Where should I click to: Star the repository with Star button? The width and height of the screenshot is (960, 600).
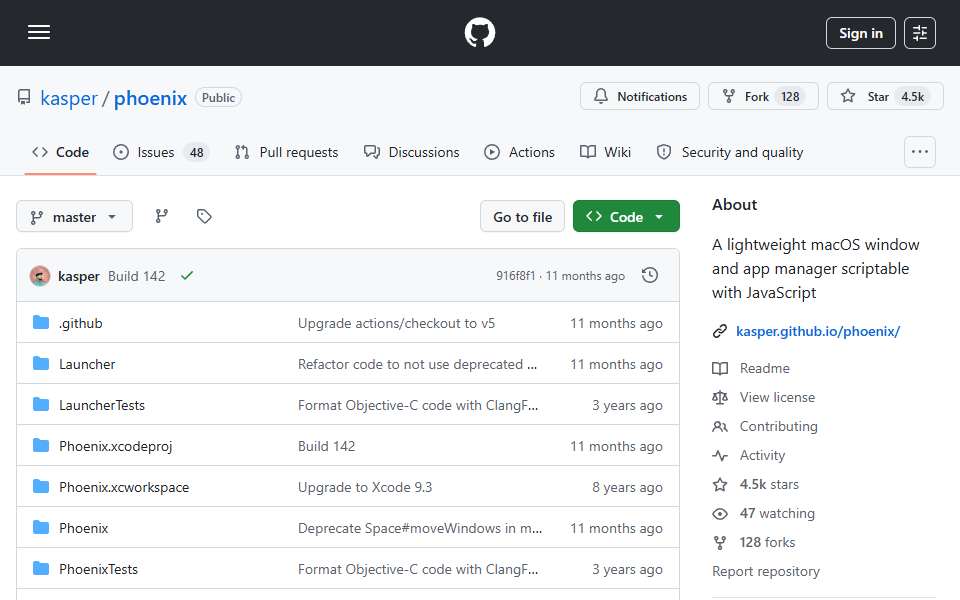(x=885, y=97)
